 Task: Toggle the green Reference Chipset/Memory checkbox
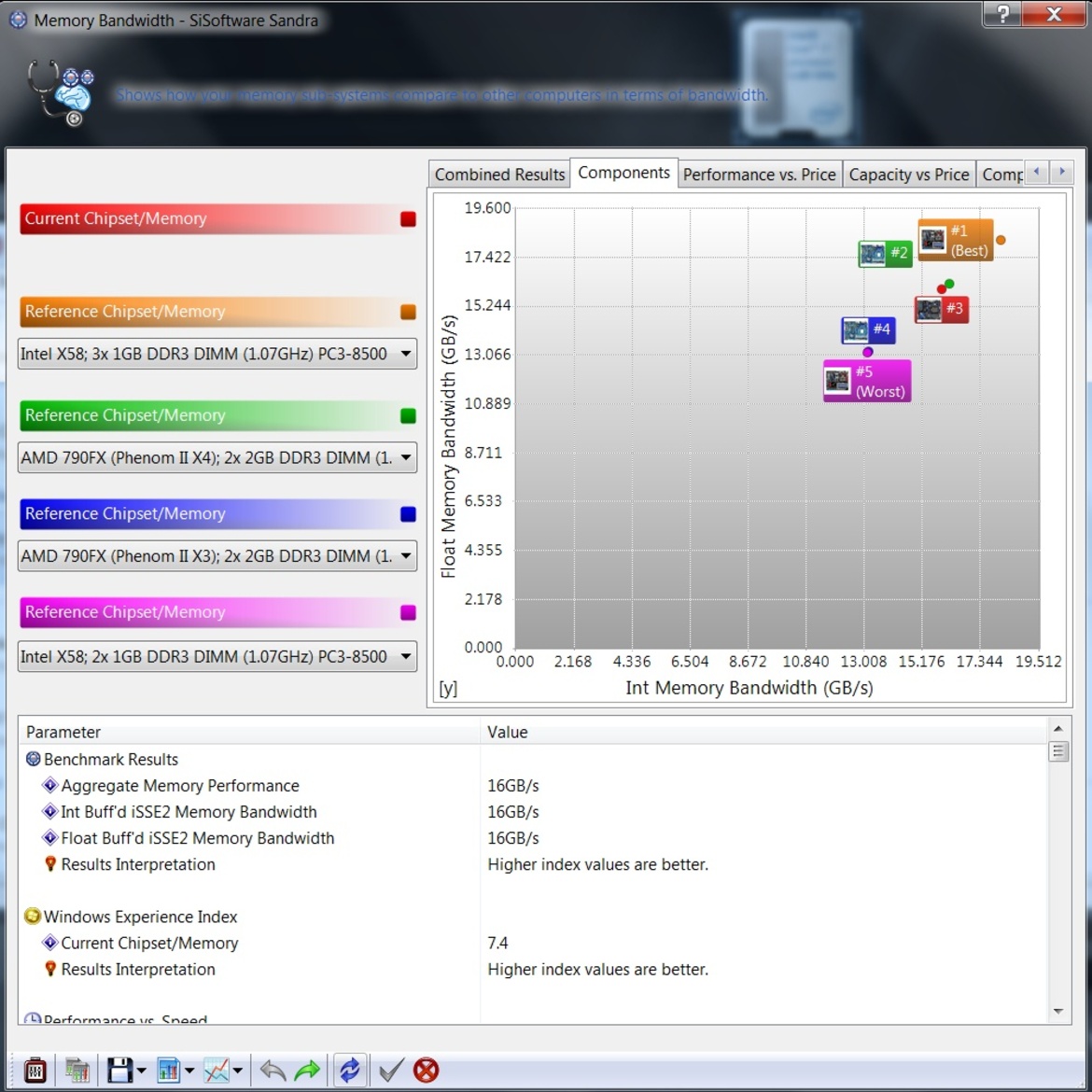408,415
